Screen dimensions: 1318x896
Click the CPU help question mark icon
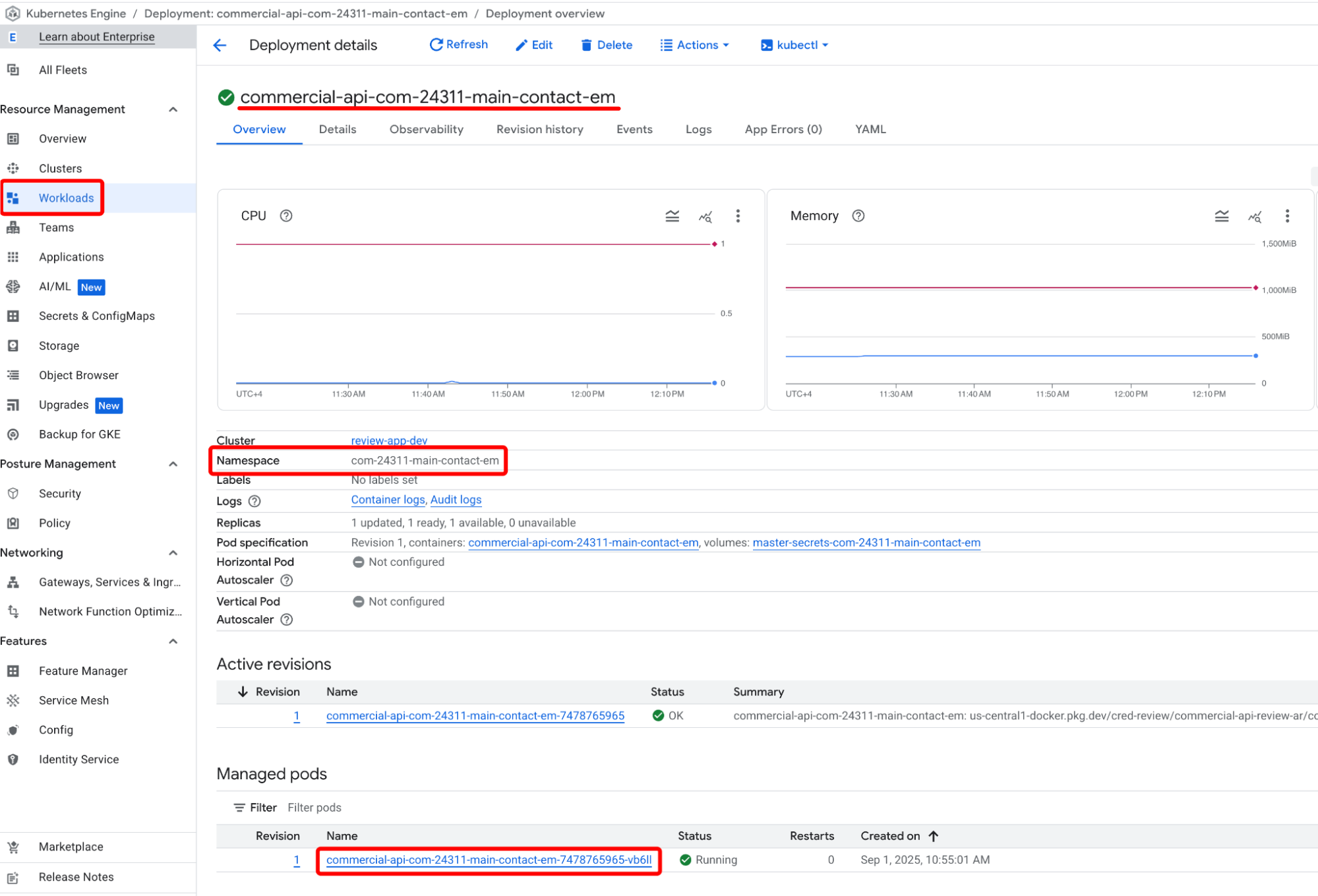point(286,216)
